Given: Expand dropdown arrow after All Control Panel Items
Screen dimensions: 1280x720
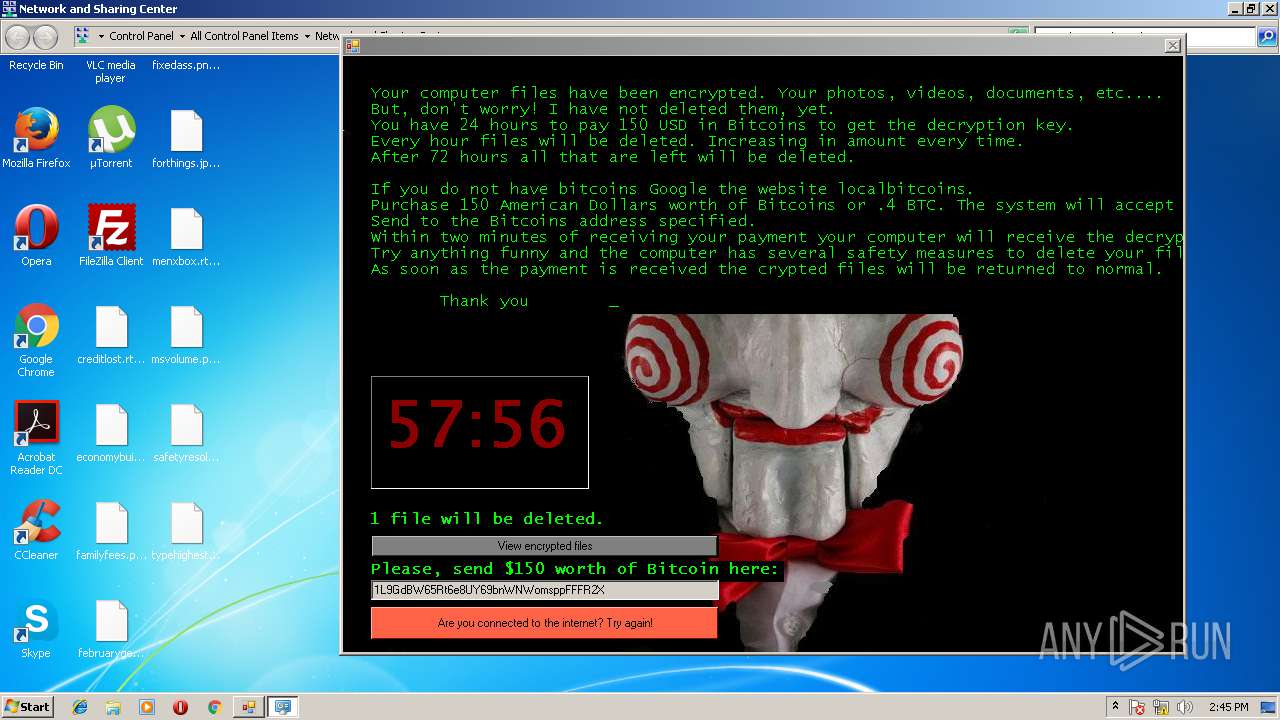Looking at the screenshot, I should coord(307,36).
